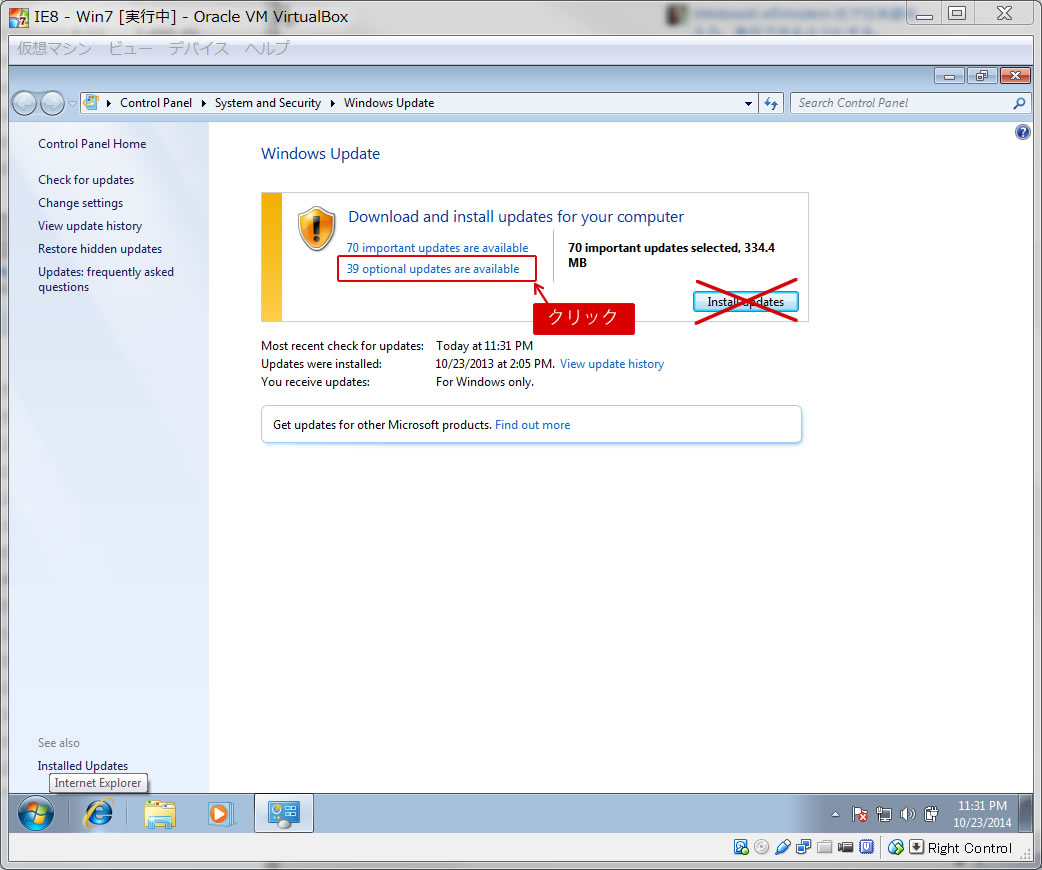Open View update history in sidebar

(90, 225)
